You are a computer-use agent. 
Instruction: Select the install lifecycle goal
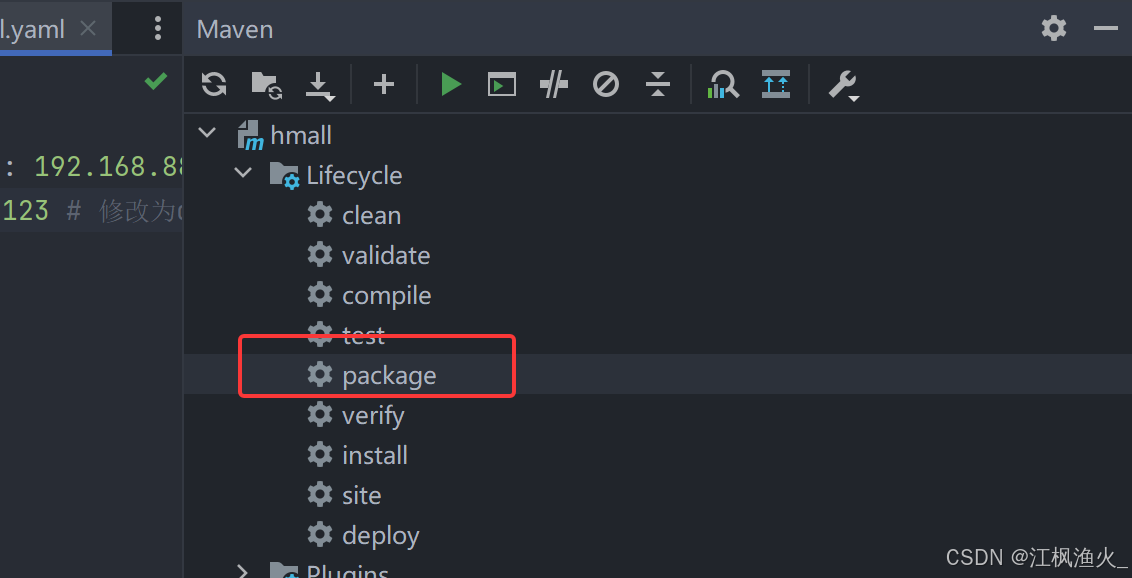[375, 456]
